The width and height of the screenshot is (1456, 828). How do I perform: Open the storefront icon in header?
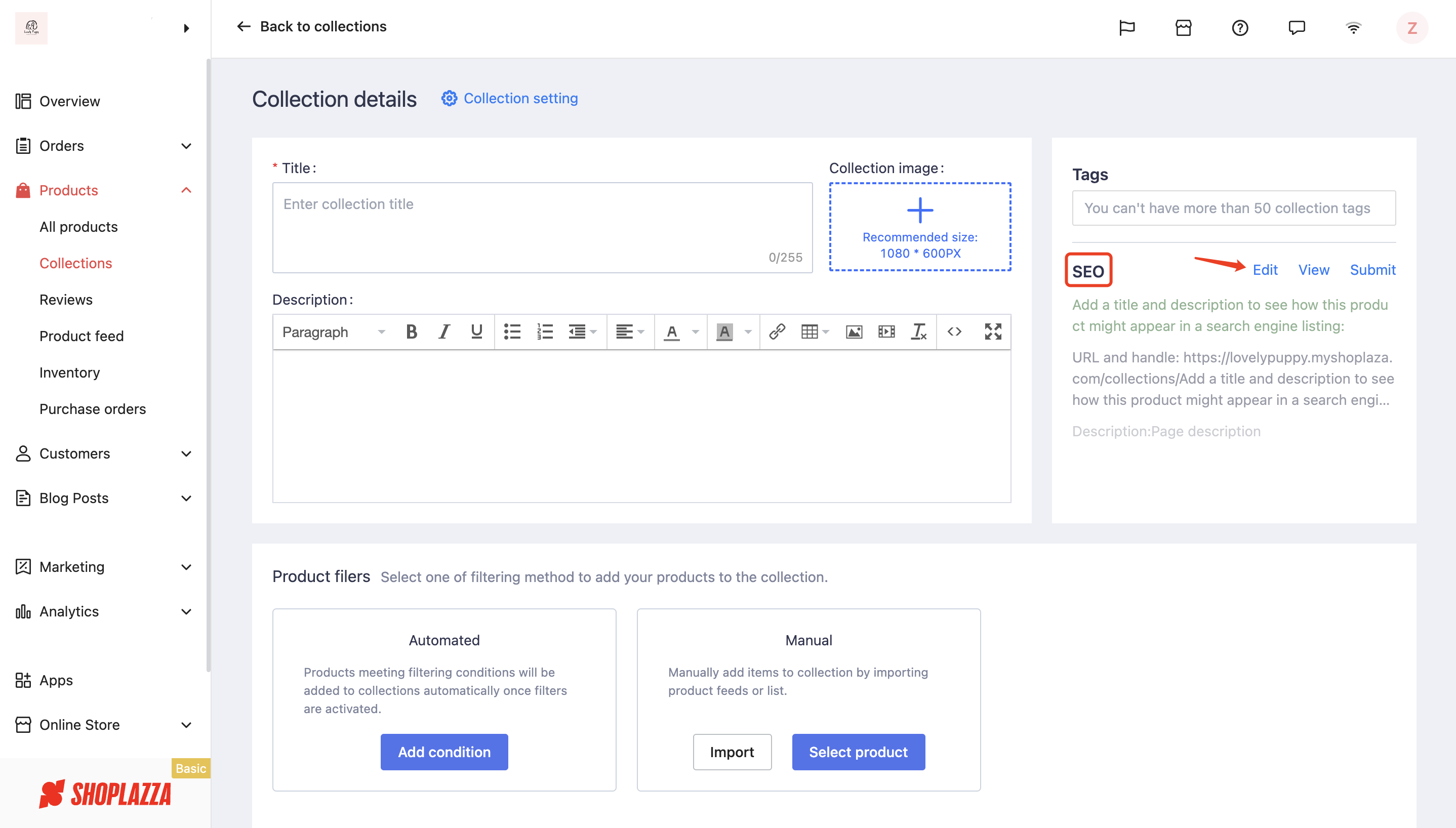1184,28
